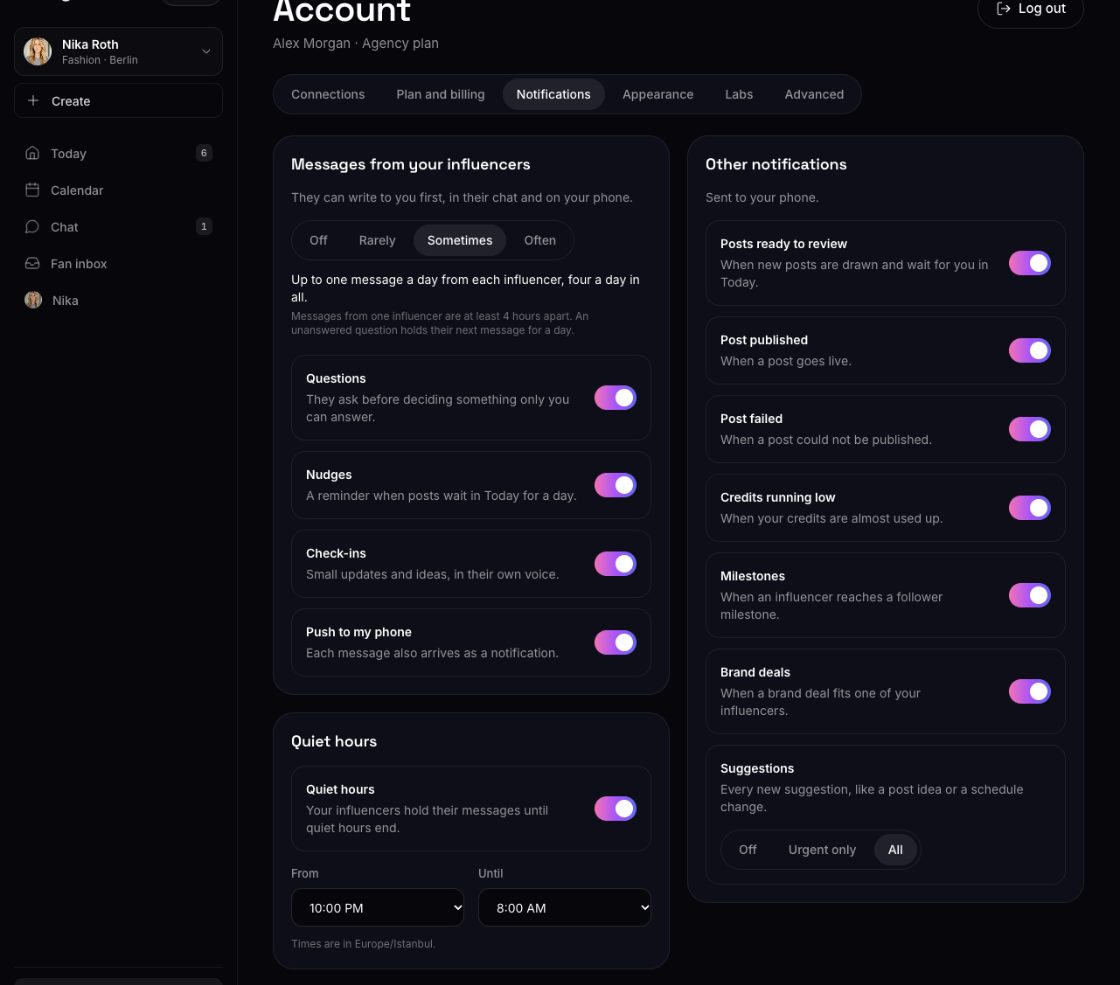Viewport: 1120px width, 985px height.
Task: Select All for Suggestions notifications
Action: click(x=896, y=850)
